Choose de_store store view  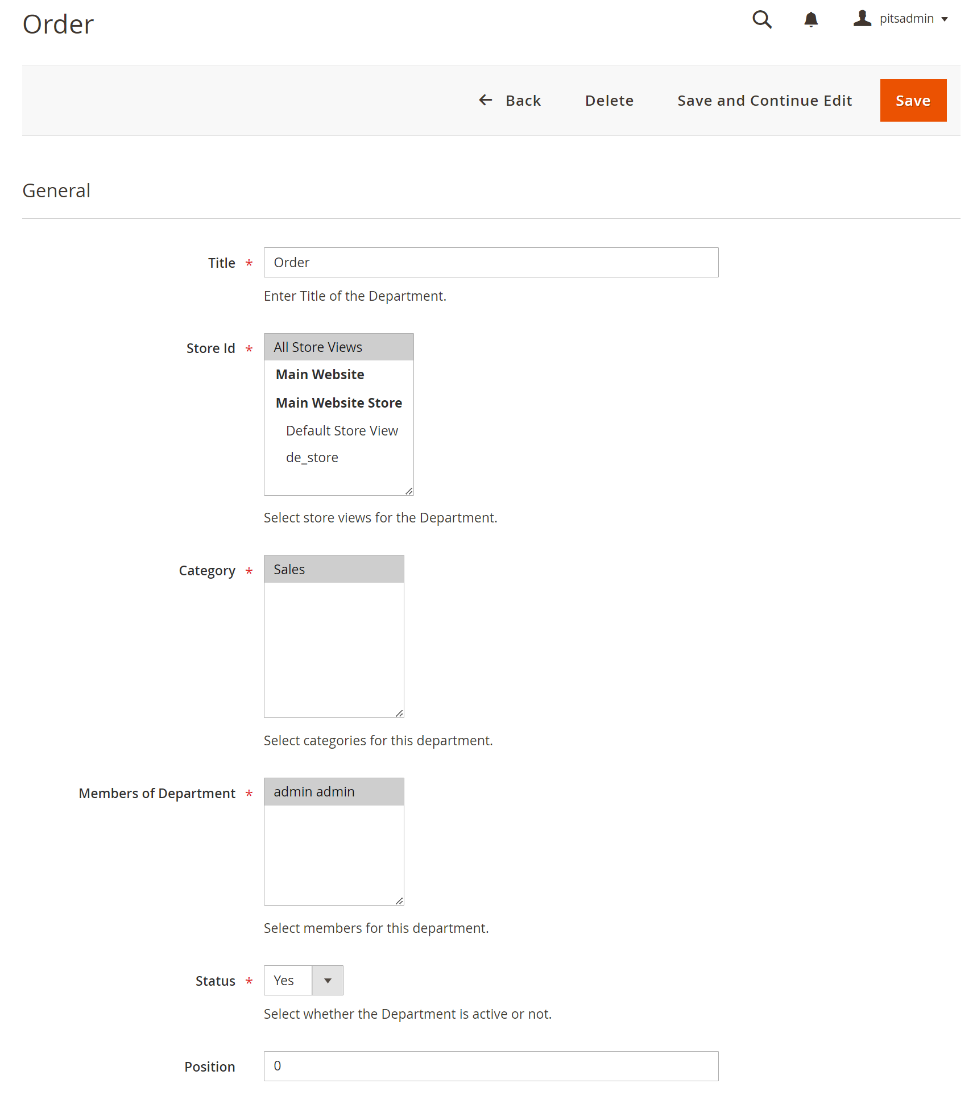coord(312,457)
